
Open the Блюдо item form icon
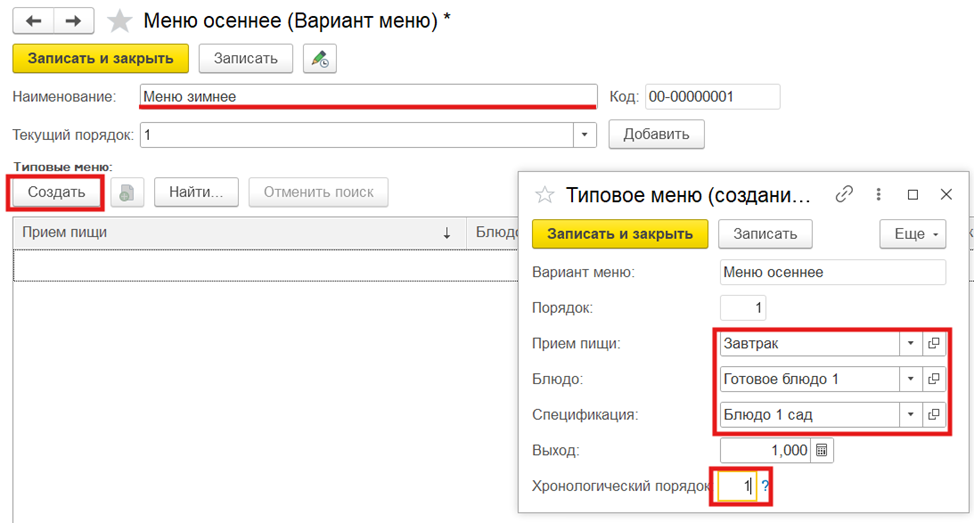coord(934,379)
